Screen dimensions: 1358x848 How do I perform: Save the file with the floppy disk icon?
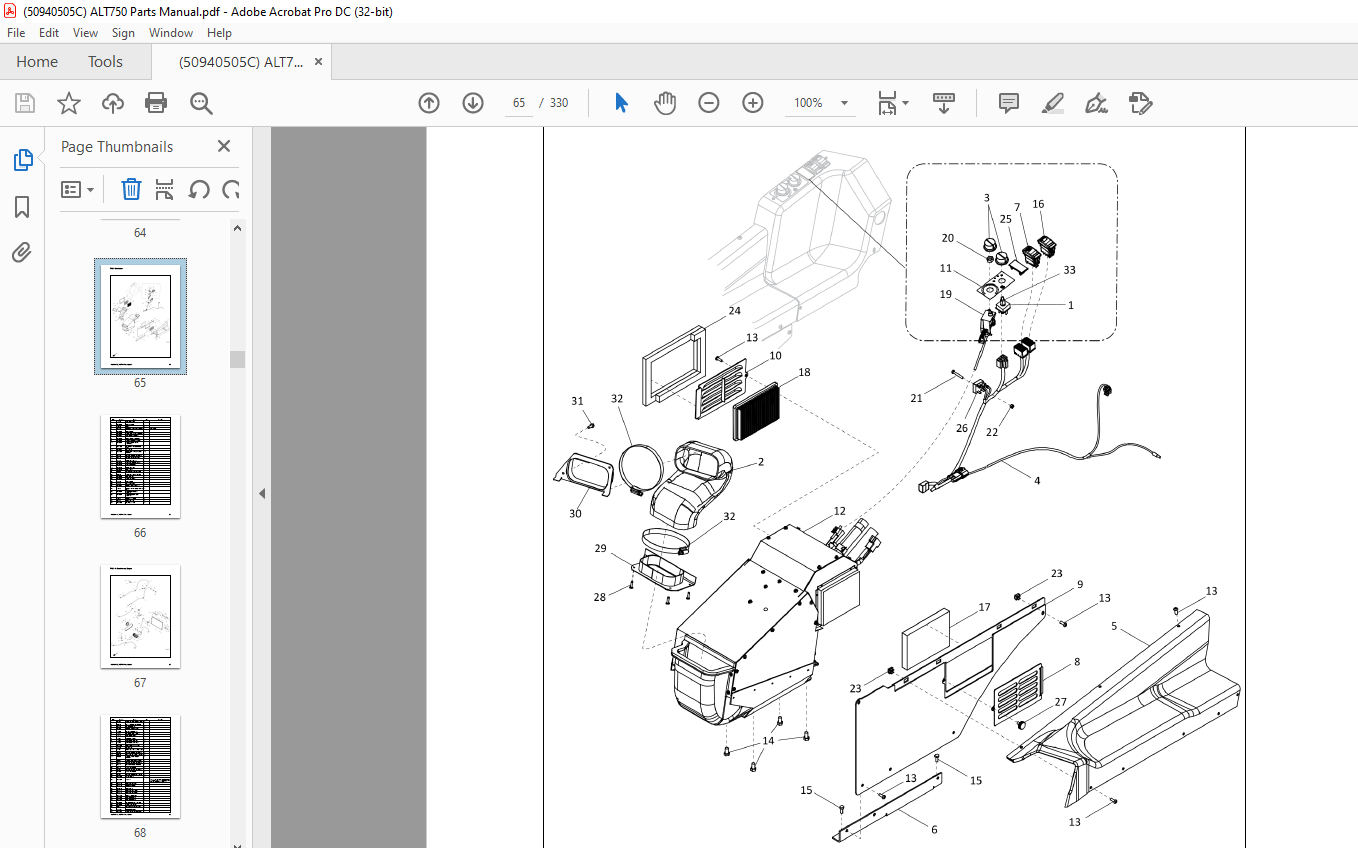point(25,103)
